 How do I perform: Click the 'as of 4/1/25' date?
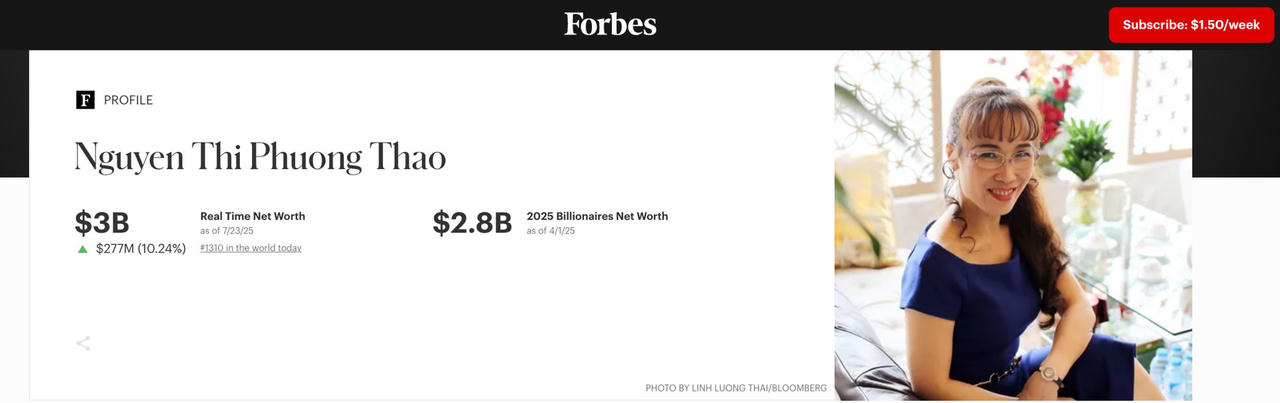coord(551,231)
